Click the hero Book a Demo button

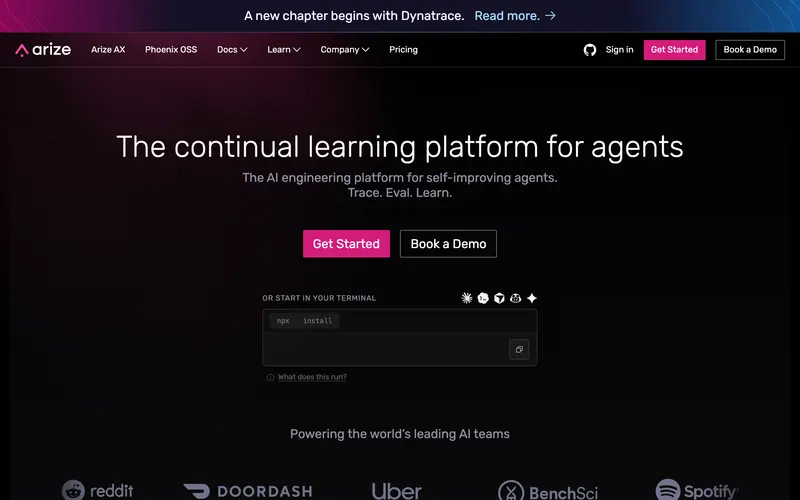[x=448, y=244]
